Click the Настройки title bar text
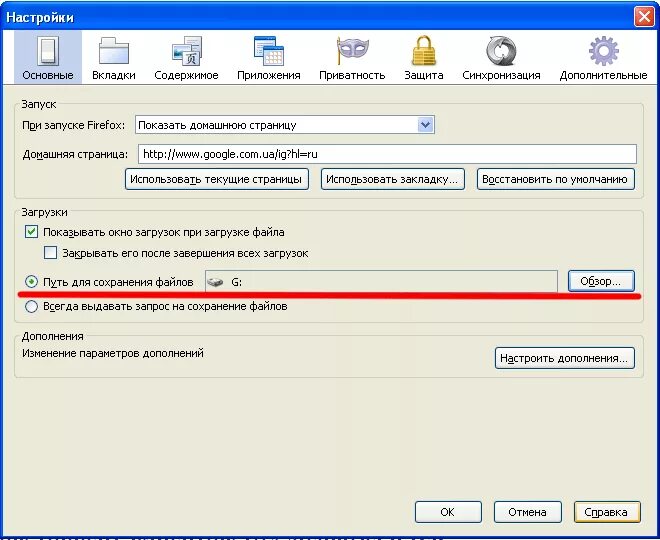 [x=40, y=18]
